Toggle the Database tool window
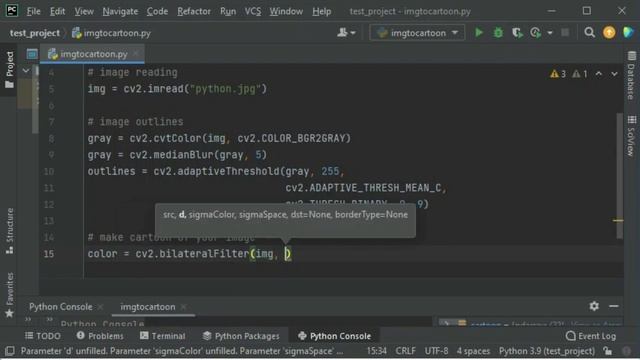The height and width of the screenshot is (360, 640). click(631, 76)
